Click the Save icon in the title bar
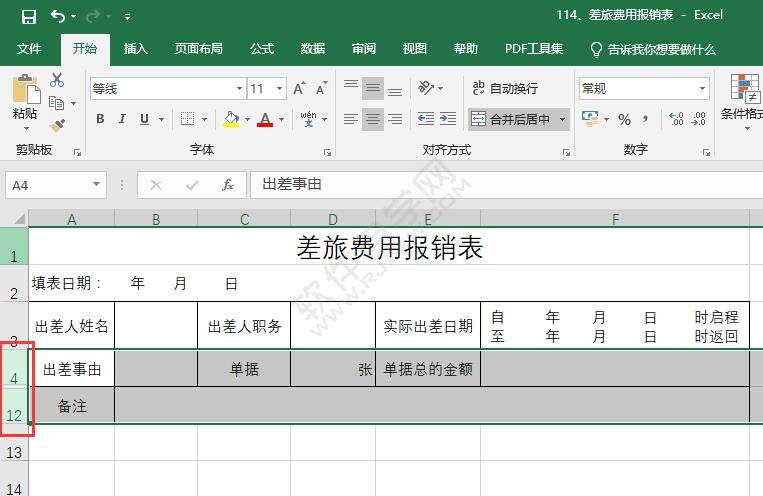Viewport: 763px width, 496px height. [28, 16]
